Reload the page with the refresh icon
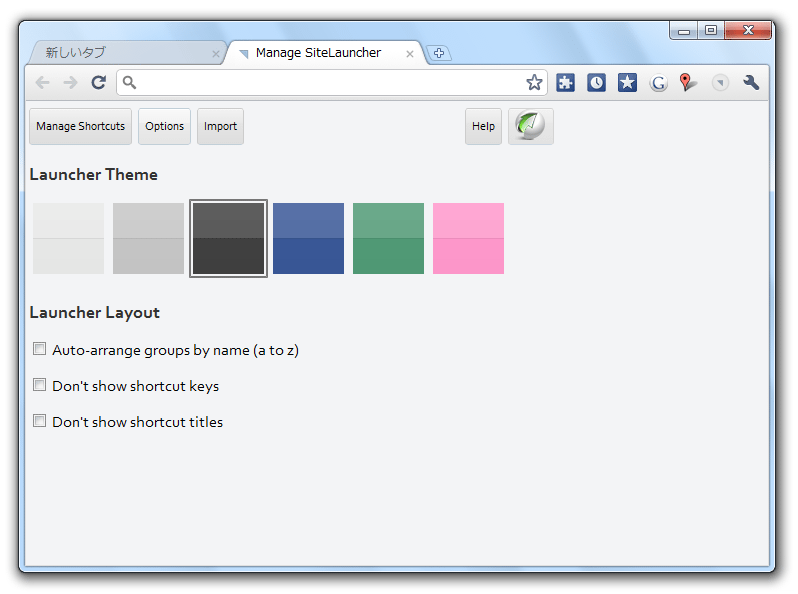This screenshot has height=594, width=798. click(99, 82)
